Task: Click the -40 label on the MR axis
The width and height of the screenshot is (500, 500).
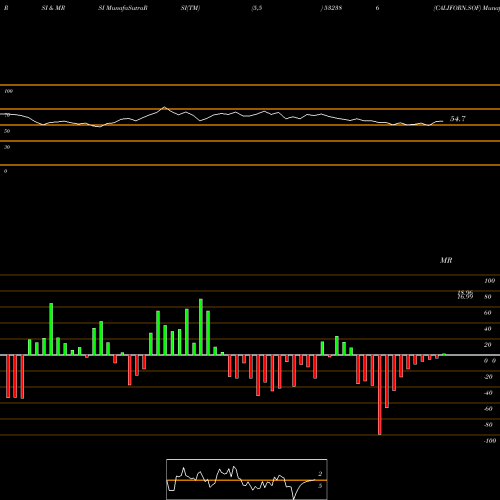Action: (488, 393)
